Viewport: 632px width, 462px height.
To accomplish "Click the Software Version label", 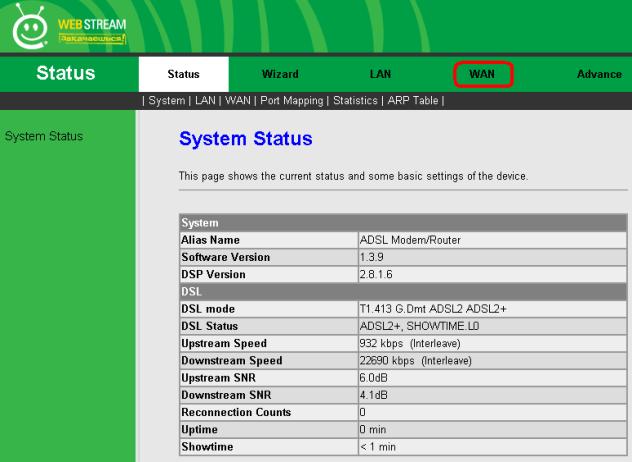I will pyautogui.click(x=225, y=257).
